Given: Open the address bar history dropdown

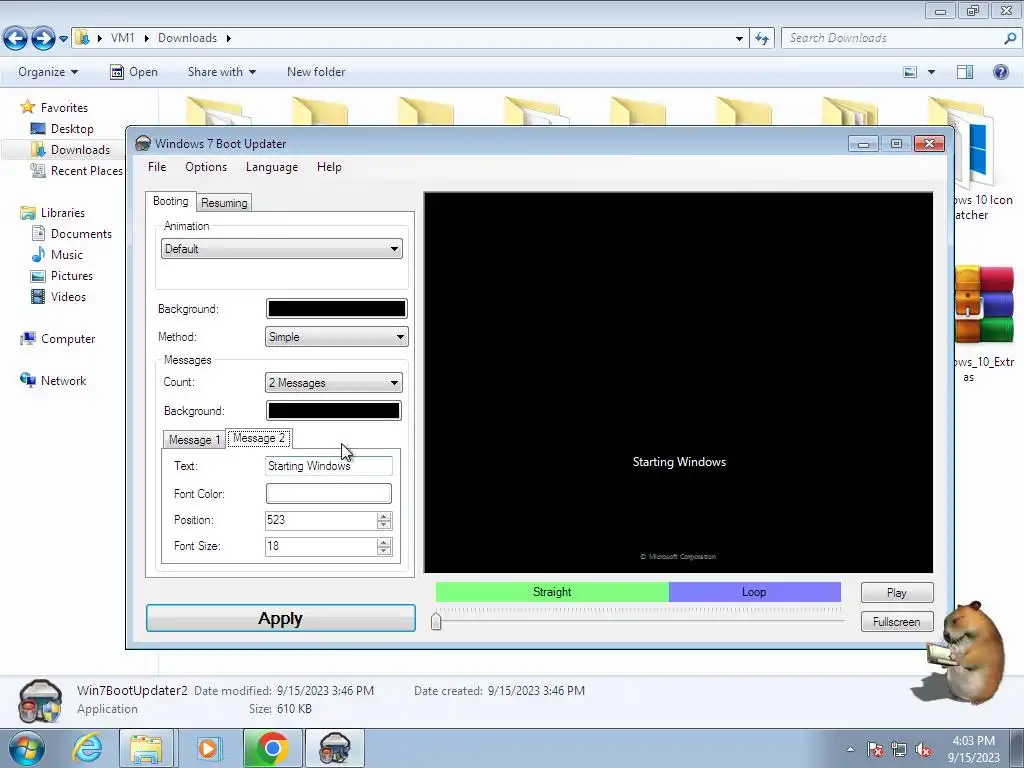Looking at the screenshot, I should [739, 39].
